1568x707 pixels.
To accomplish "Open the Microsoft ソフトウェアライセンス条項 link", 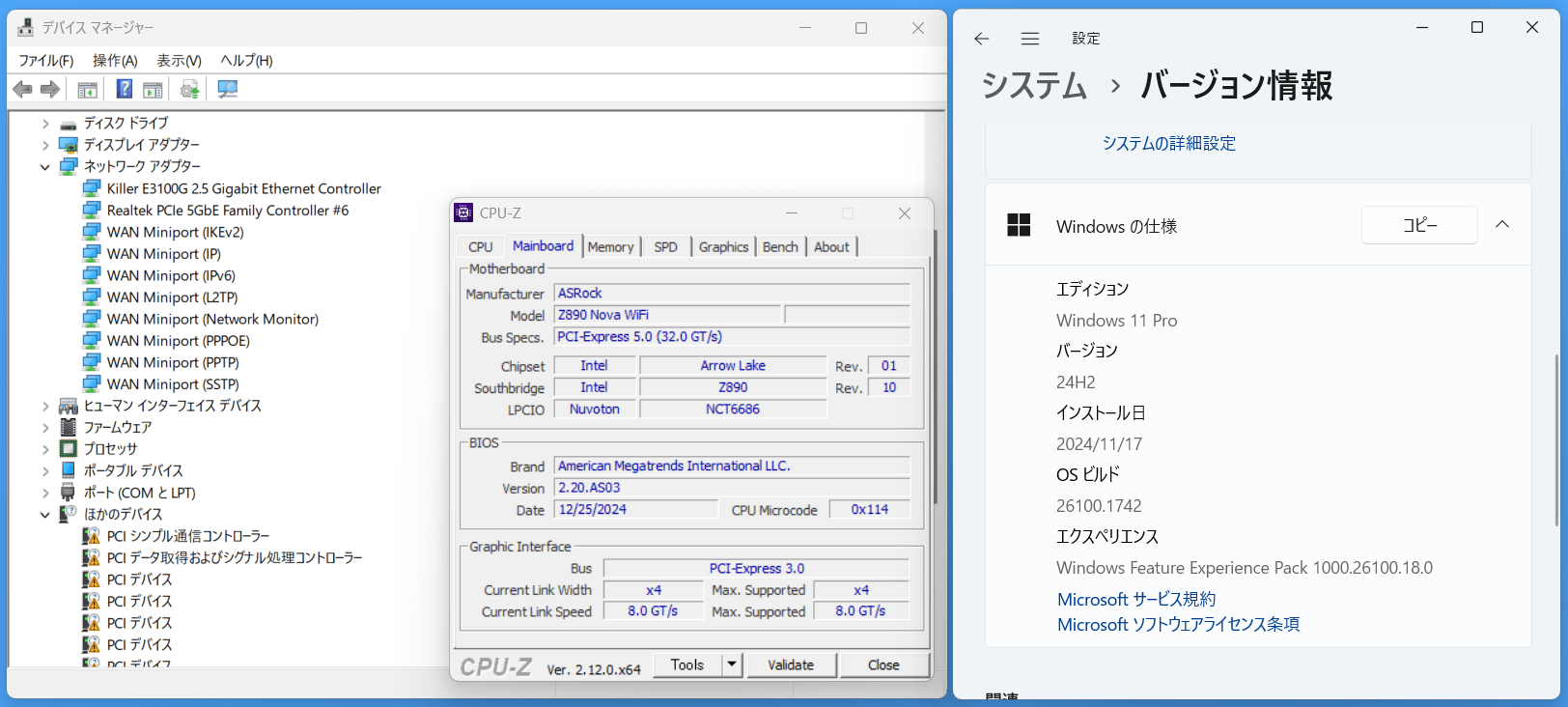I will point(1178,625).
